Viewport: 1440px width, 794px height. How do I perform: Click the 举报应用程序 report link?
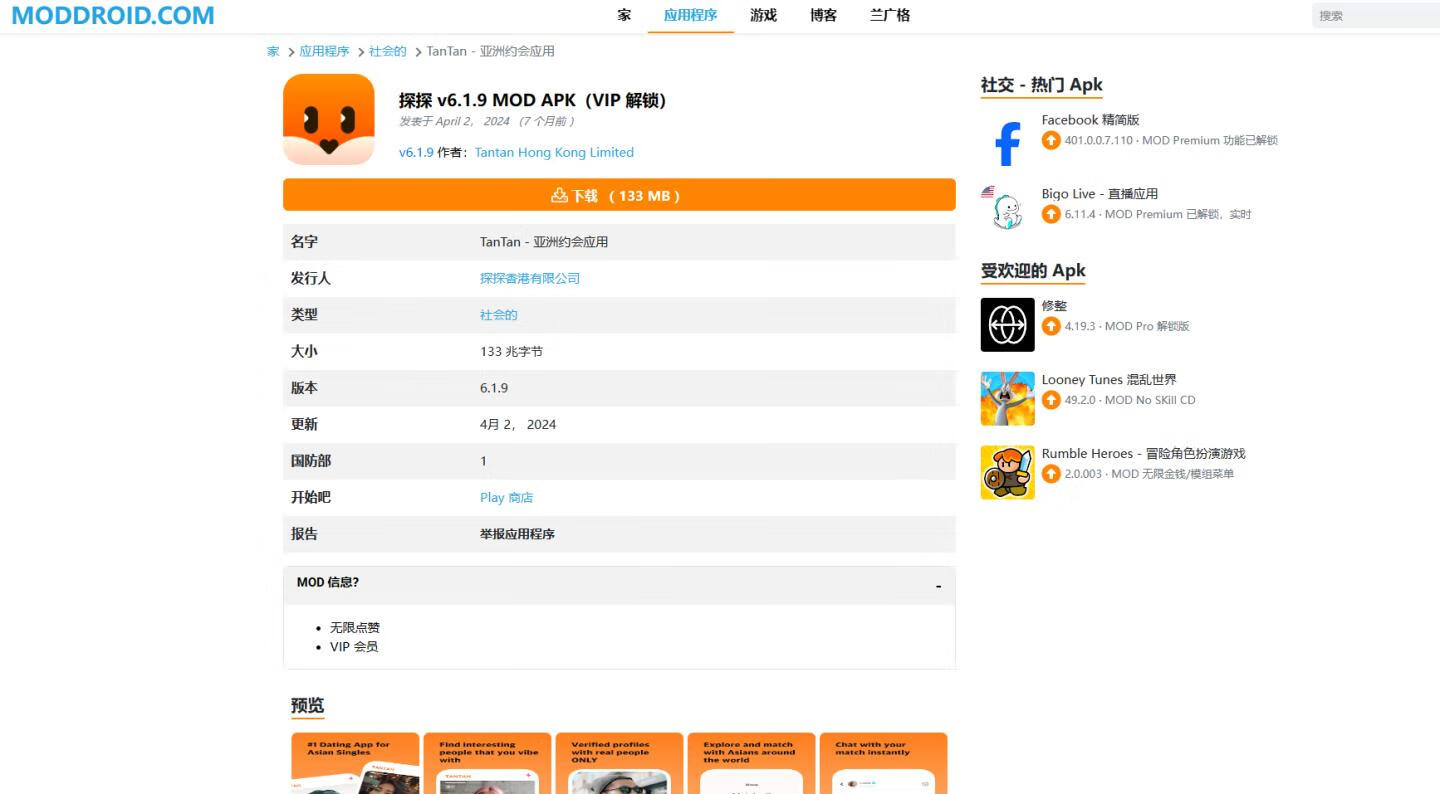pyautogui.click(x=517, y=534)
